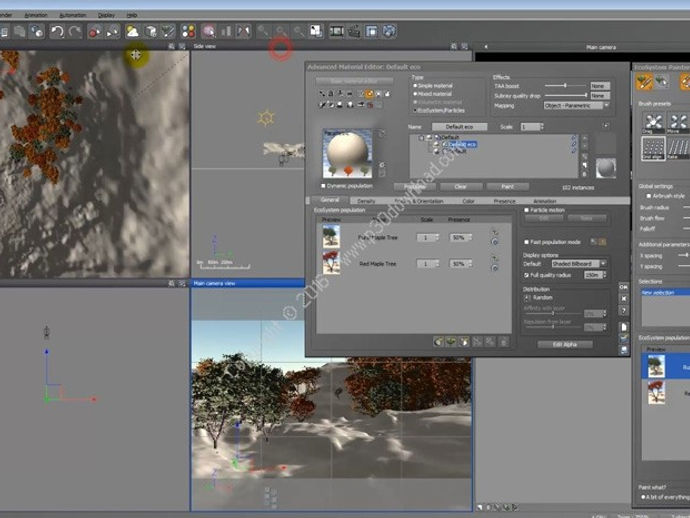Click the floppy disk save material icon

pyautogui.click(x=624, y=350)
